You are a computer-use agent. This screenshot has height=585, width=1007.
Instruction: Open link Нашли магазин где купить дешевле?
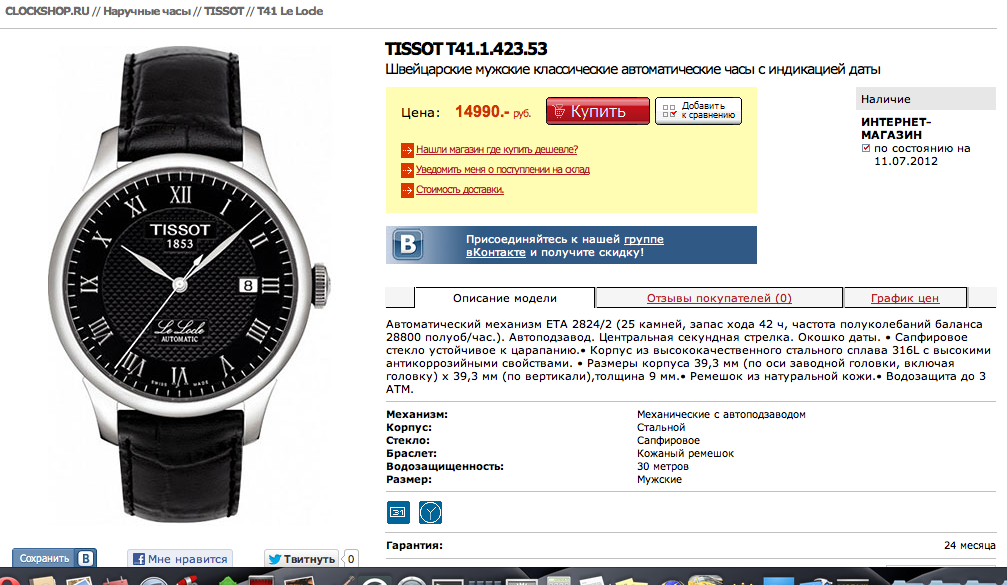[x=496, y=150]
